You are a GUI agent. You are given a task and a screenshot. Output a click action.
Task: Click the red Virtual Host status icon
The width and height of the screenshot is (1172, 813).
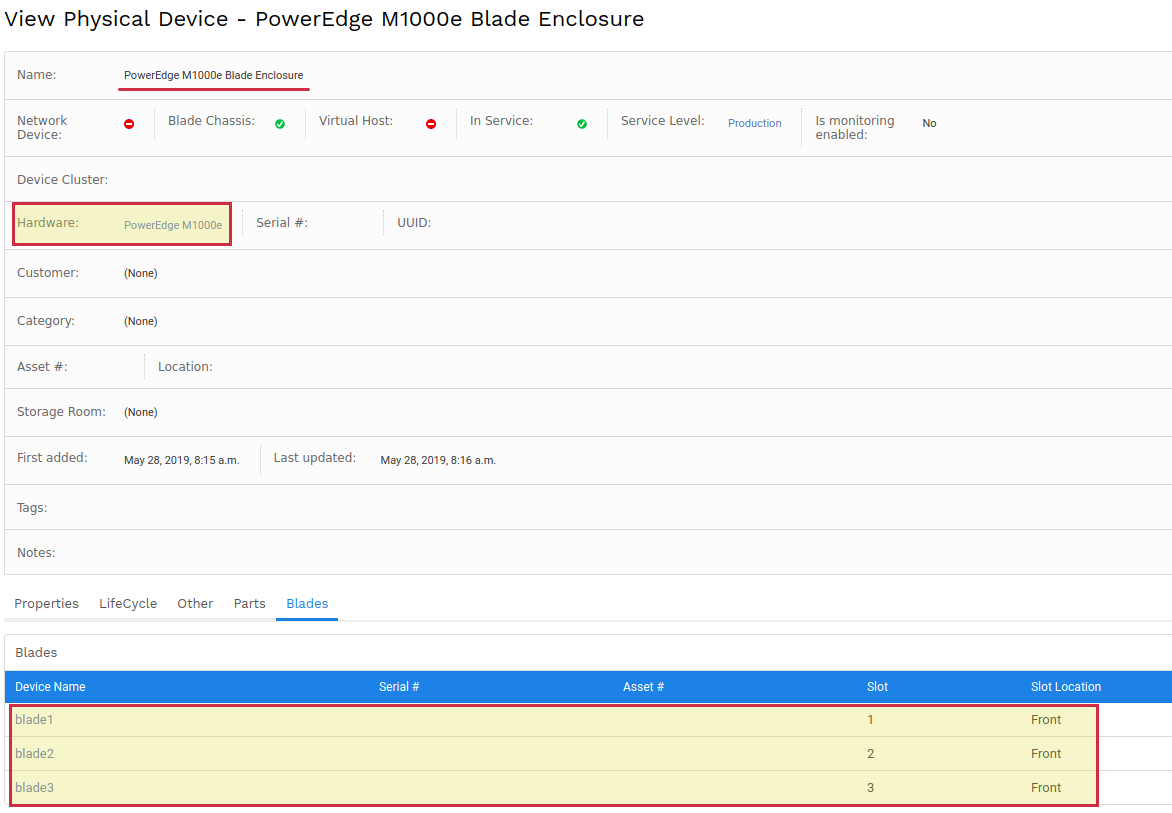(431, 124)
